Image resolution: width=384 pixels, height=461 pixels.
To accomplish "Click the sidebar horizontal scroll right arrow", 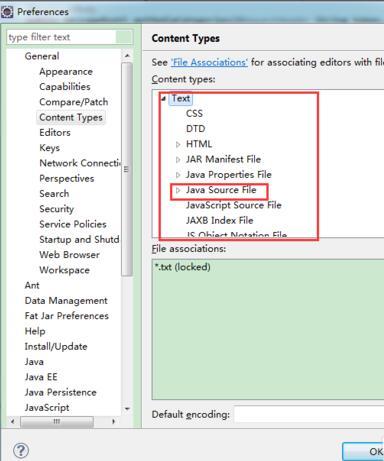I will (113, 422).
